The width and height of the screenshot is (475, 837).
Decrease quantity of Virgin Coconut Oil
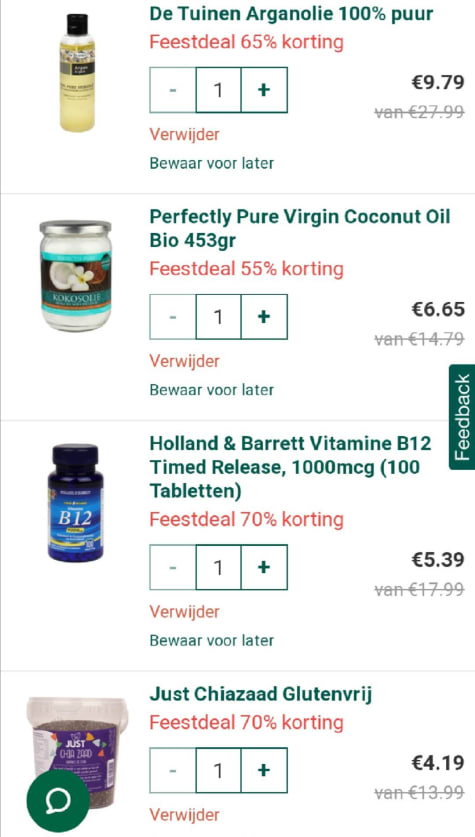(172, 317)
